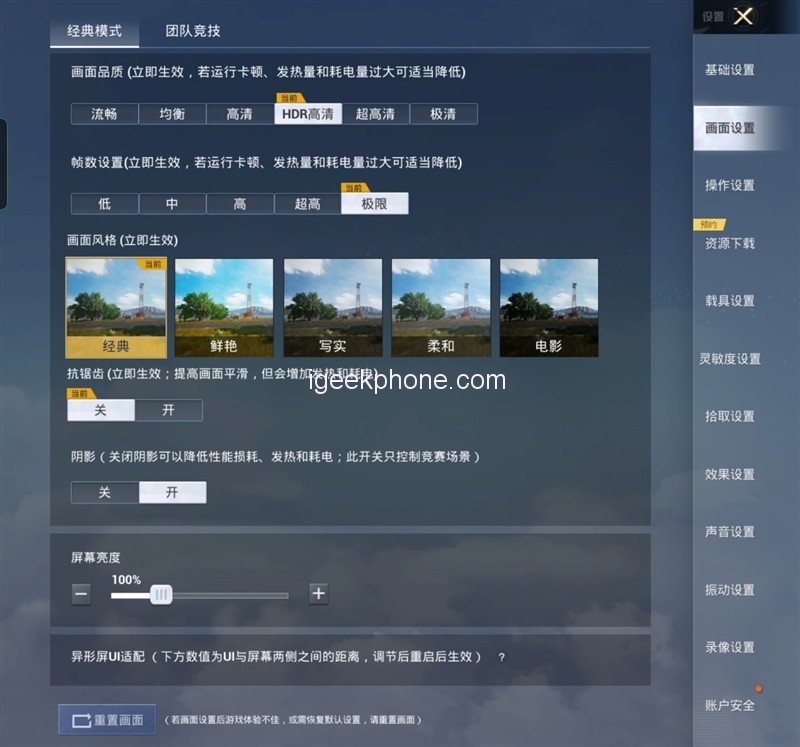Click the question mark beside 异形屏UI适配
This screenshot has width=800, height=747.
coord(501,657)
